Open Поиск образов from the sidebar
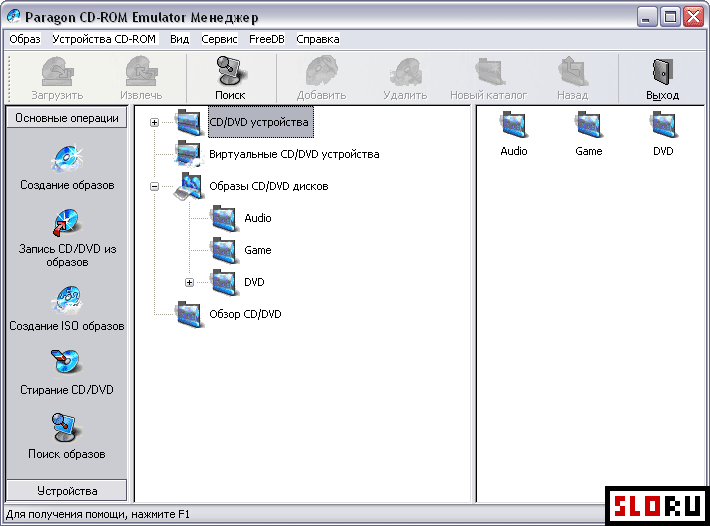The height and width of the screenshot is (526, 710). (x=67, y=428)
